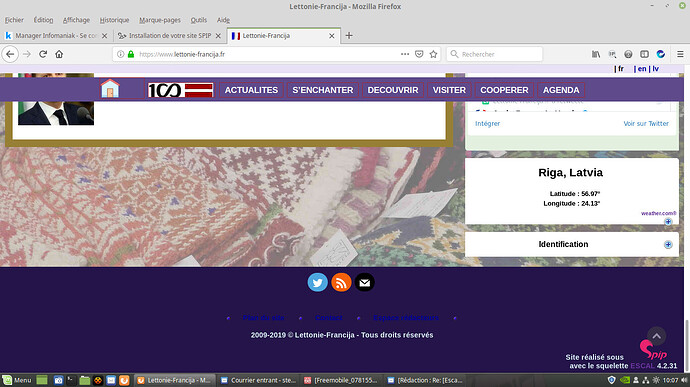690x387 pixels.
Task: Click the site home house icon
Action: tap(110, 89)
